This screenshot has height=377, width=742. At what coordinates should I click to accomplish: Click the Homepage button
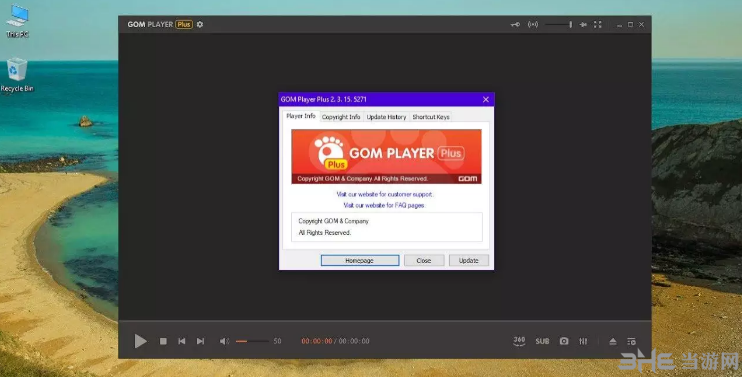[x=360, y=260]
